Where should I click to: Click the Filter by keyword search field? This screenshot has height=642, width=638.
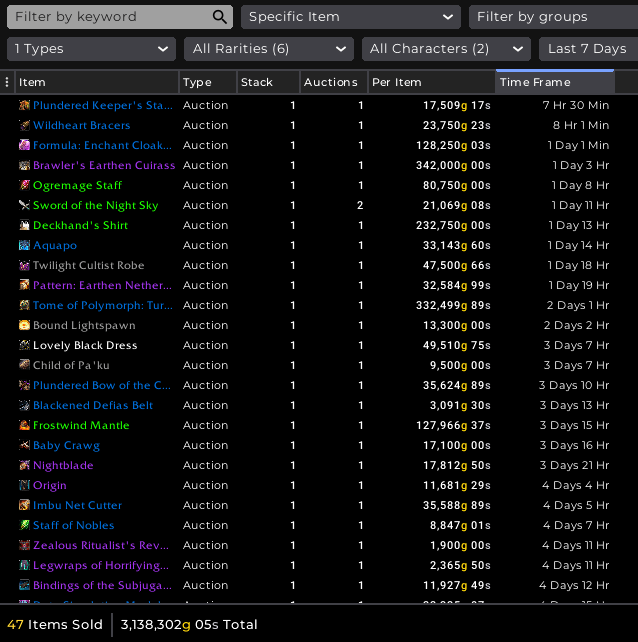tap(110, 17)
